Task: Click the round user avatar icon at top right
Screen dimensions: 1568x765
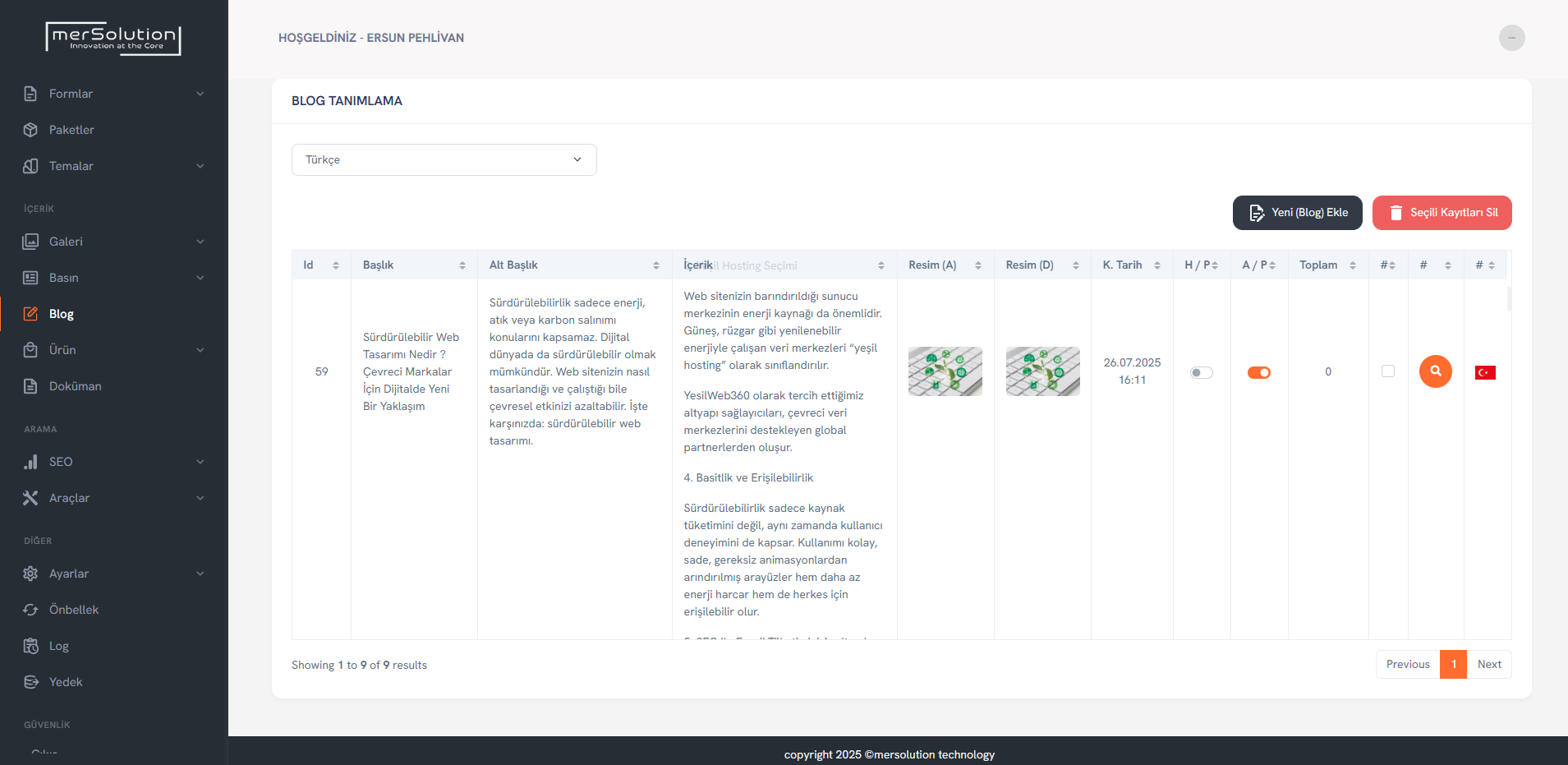Action: [x=1511, y=38]
